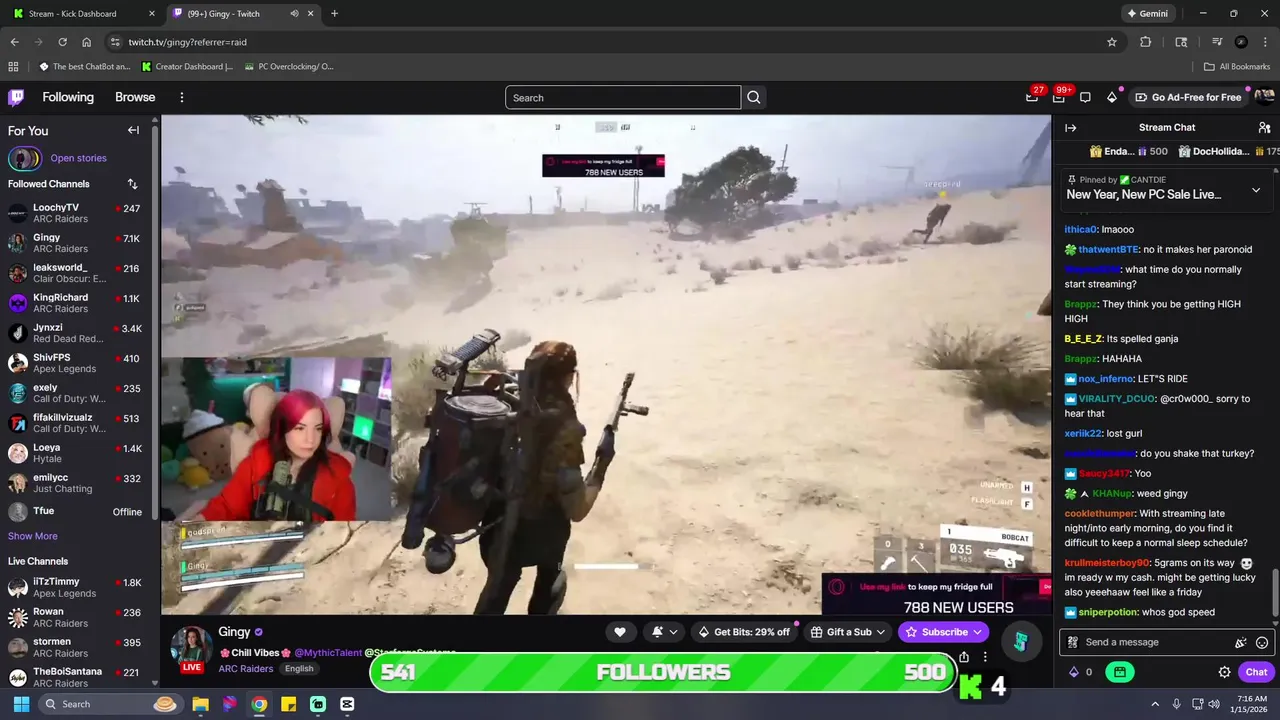Click Get Bits: 29% off button

tap(743, 632)
